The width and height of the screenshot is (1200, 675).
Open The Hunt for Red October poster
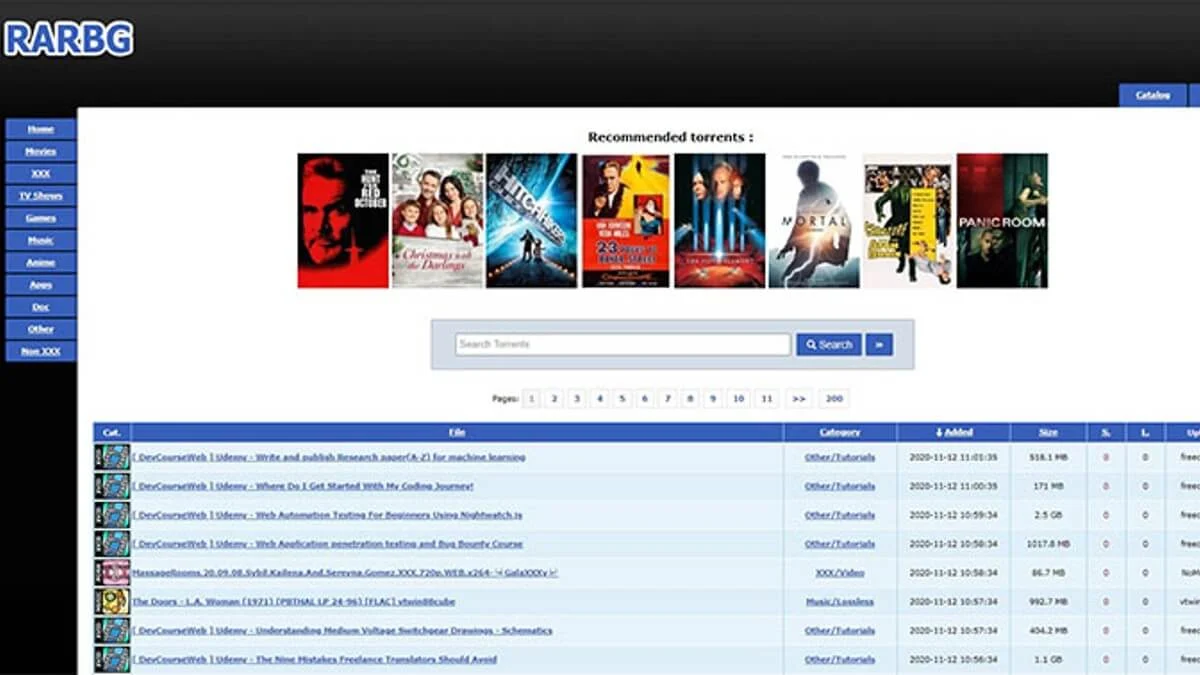coord(343,220)
